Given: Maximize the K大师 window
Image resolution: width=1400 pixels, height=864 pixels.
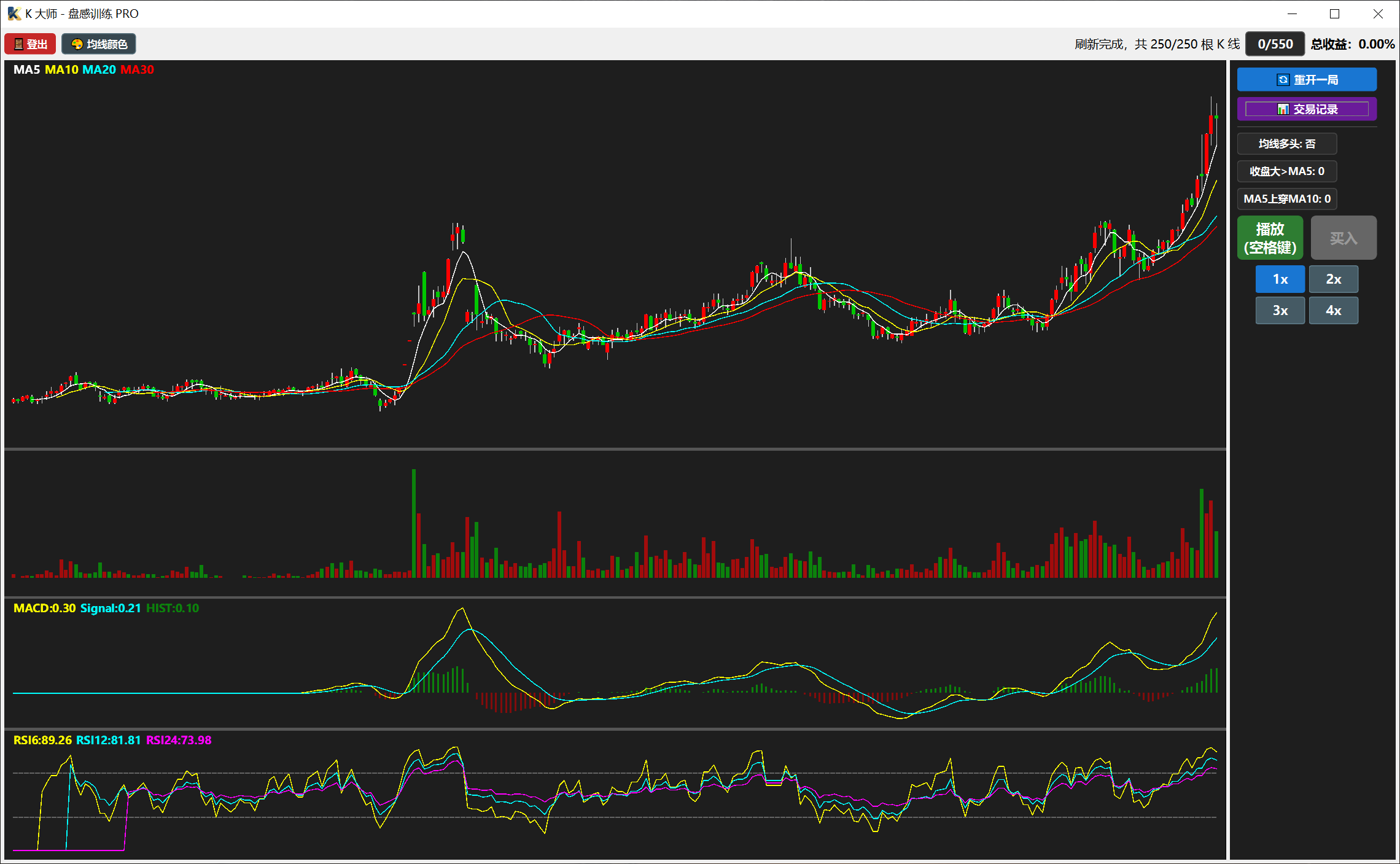Looking at the screenshot, I should [x=1335, y=14].
